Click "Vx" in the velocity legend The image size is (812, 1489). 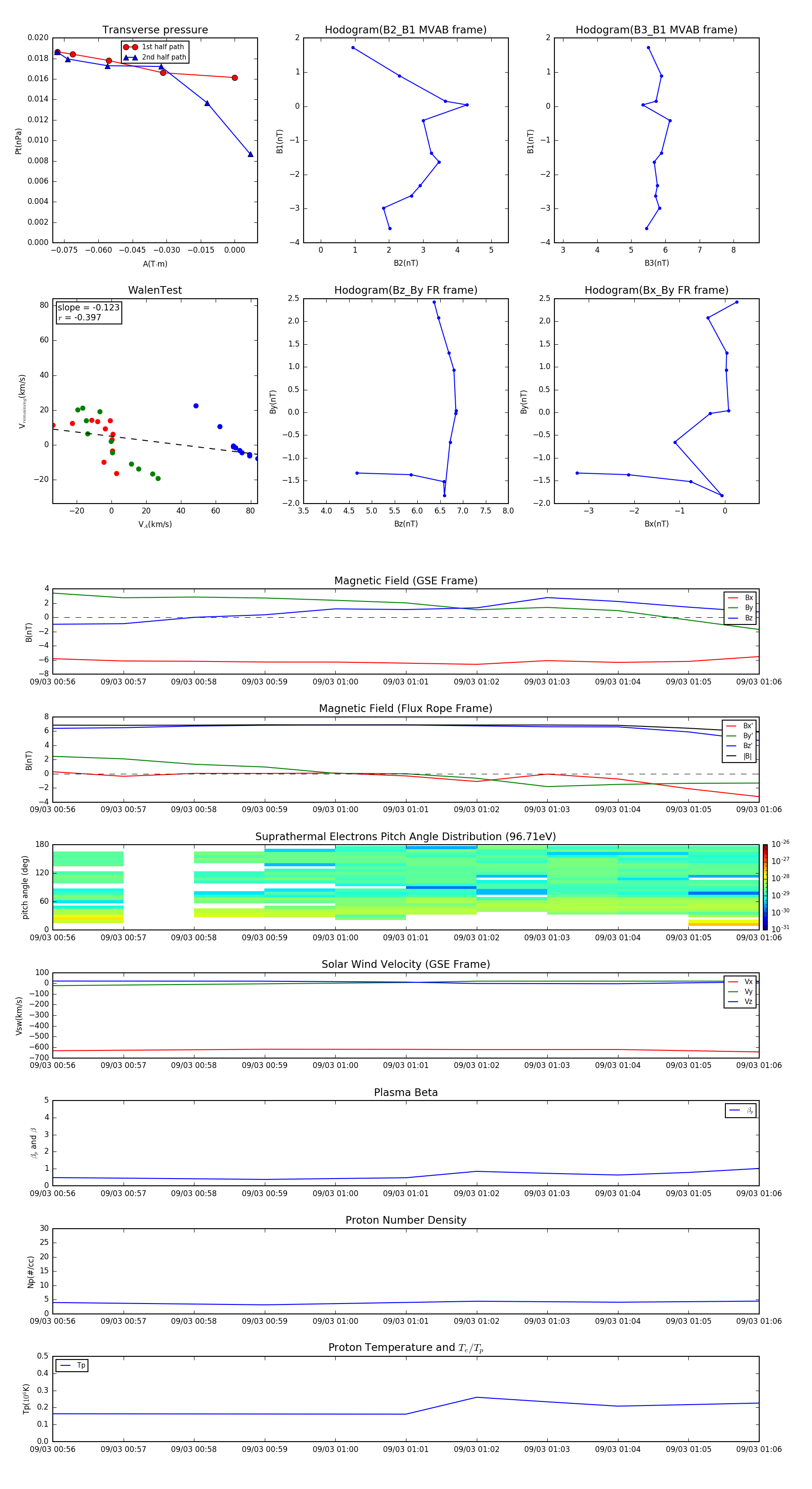(748, 981)
